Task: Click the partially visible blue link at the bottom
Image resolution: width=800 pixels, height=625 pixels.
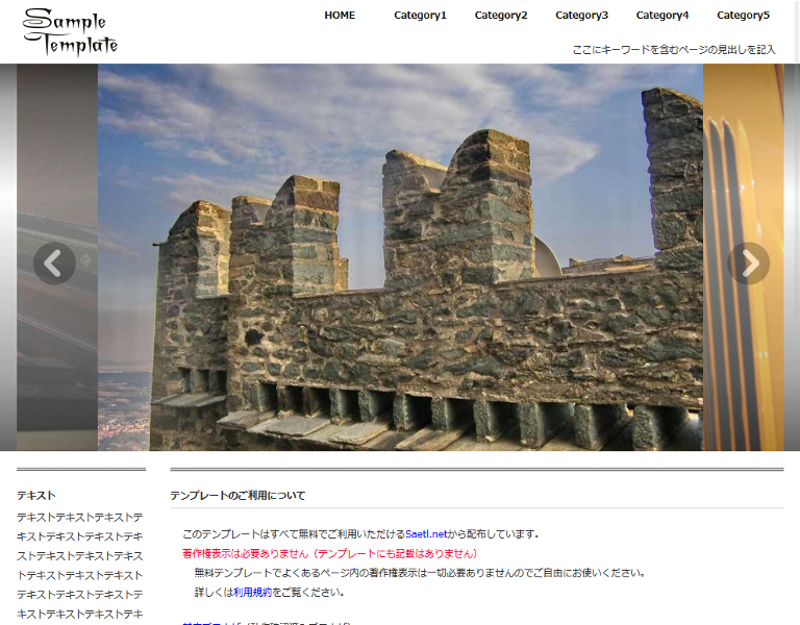Action: click(205, 623)
